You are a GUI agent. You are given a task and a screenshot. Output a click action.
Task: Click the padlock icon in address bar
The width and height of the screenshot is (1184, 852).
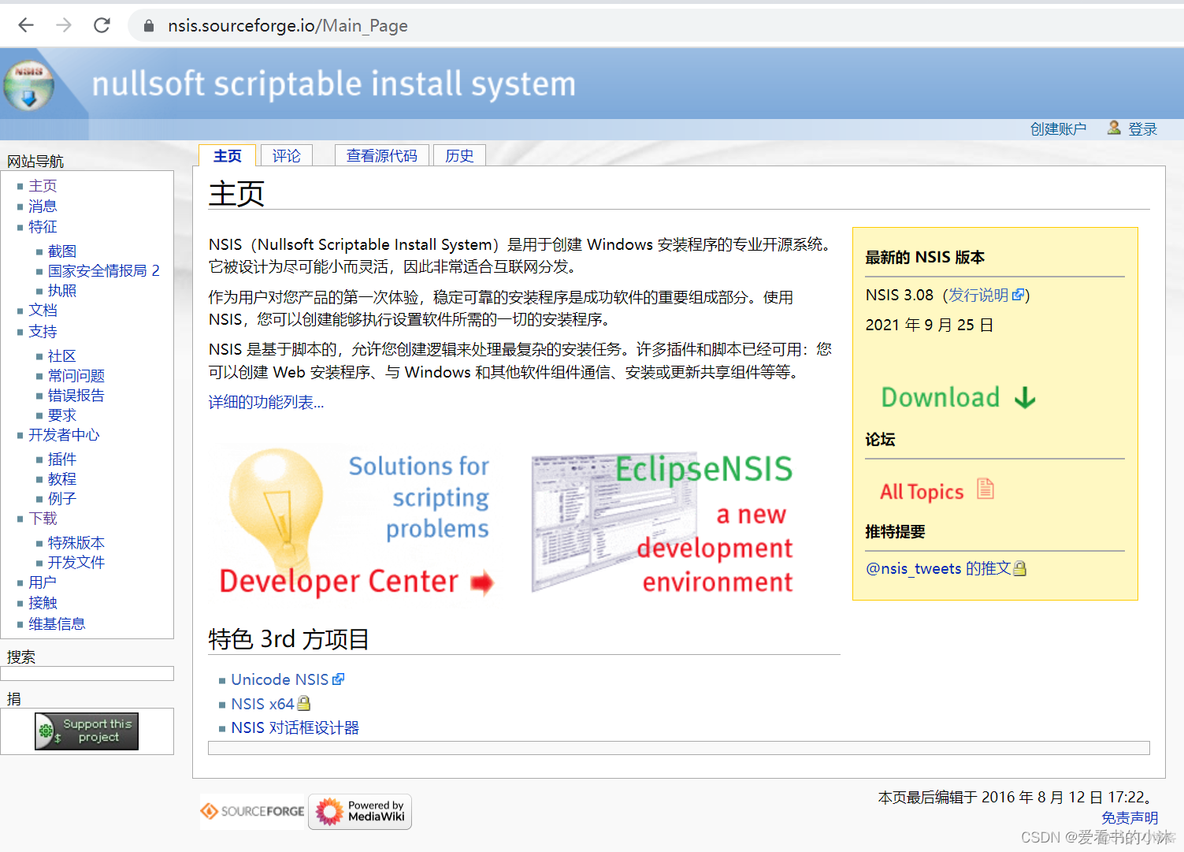coord(149,26)
